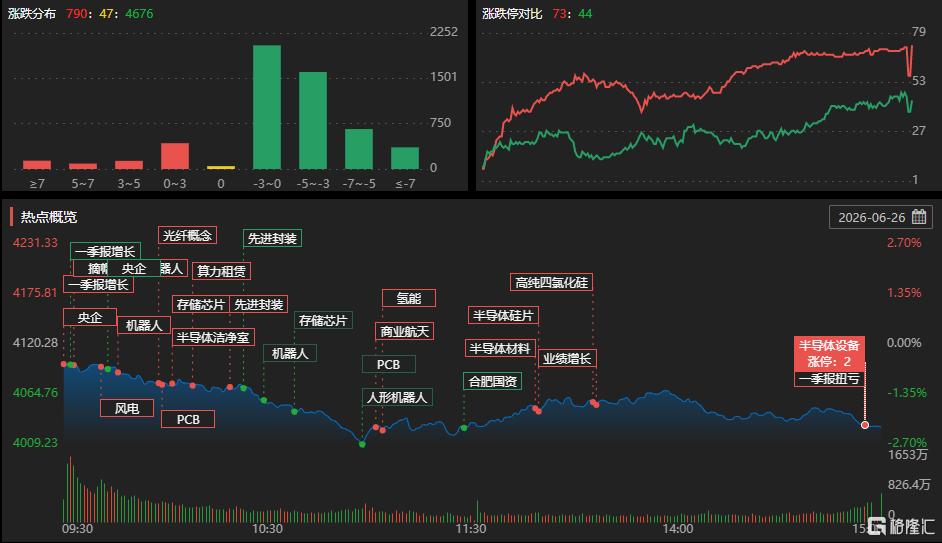Click the 一季报扭亏 hotspot label
The image size is (942, 543).
point(829,378)
